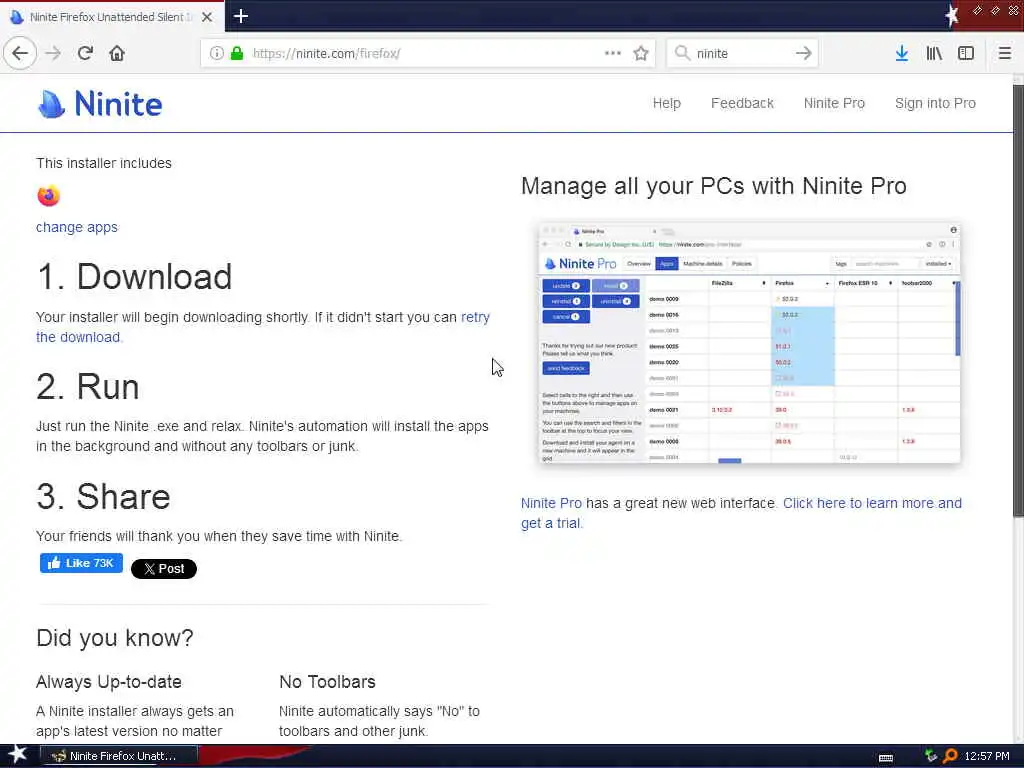Click the Ninite logo in header
1024x768 pixels.
coord(100,104)
